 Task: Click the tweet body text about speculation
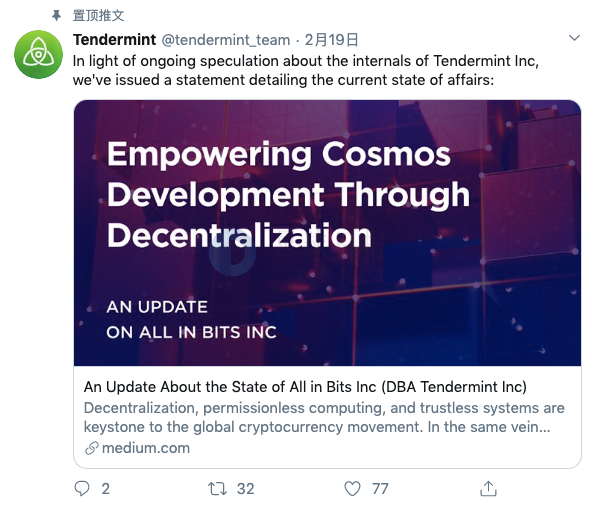305,71
